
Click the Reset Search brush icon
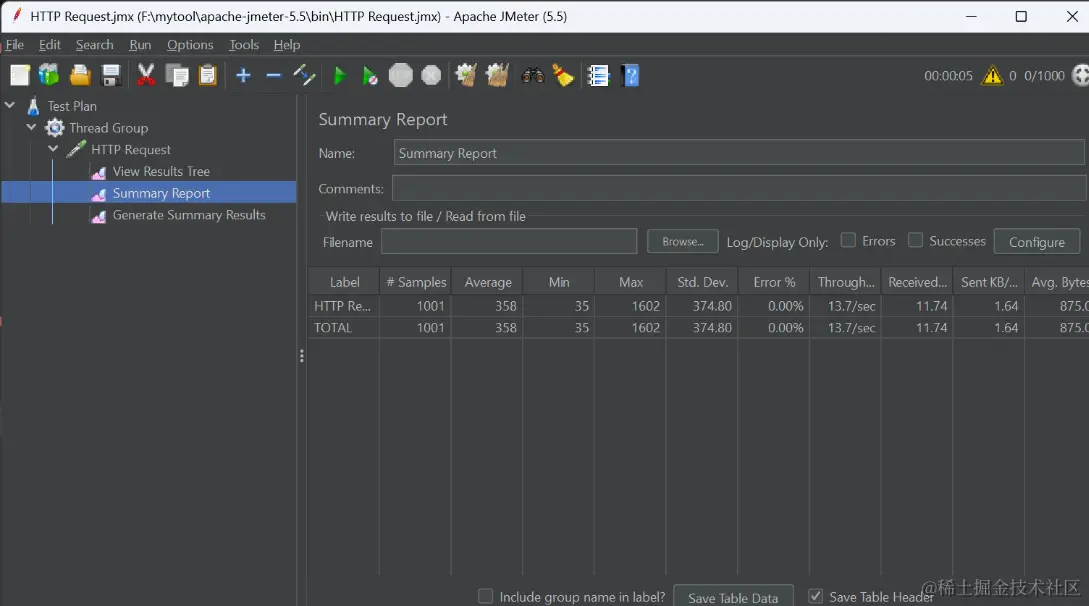[563, 75]
